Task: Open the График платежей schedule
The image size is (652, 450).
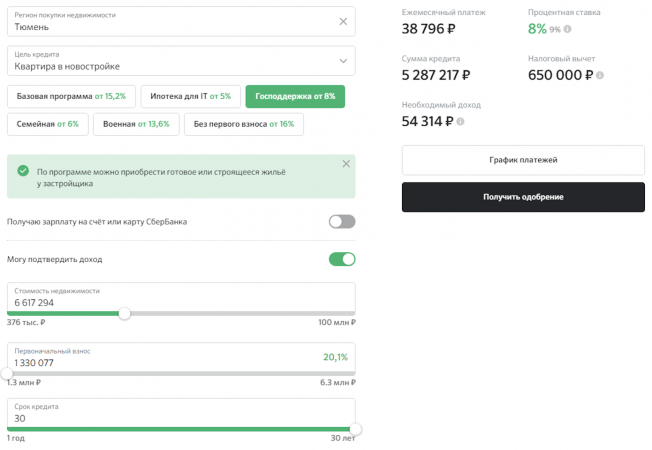Action: pyautogui.click(x=523, y=160)
